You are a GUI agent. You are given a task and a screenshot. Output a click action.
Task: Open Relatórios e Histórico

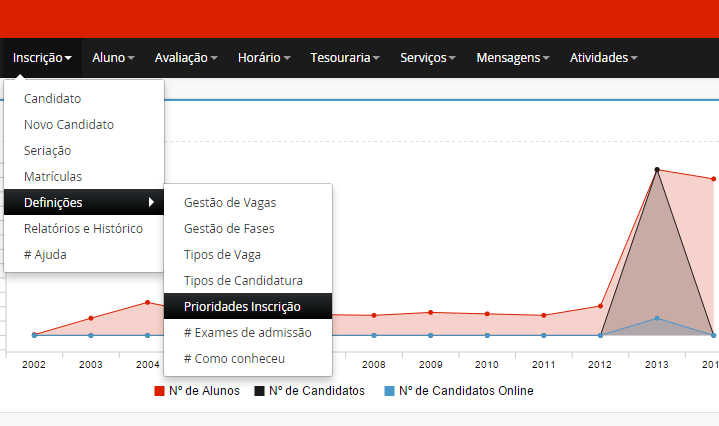coord(83,229)
